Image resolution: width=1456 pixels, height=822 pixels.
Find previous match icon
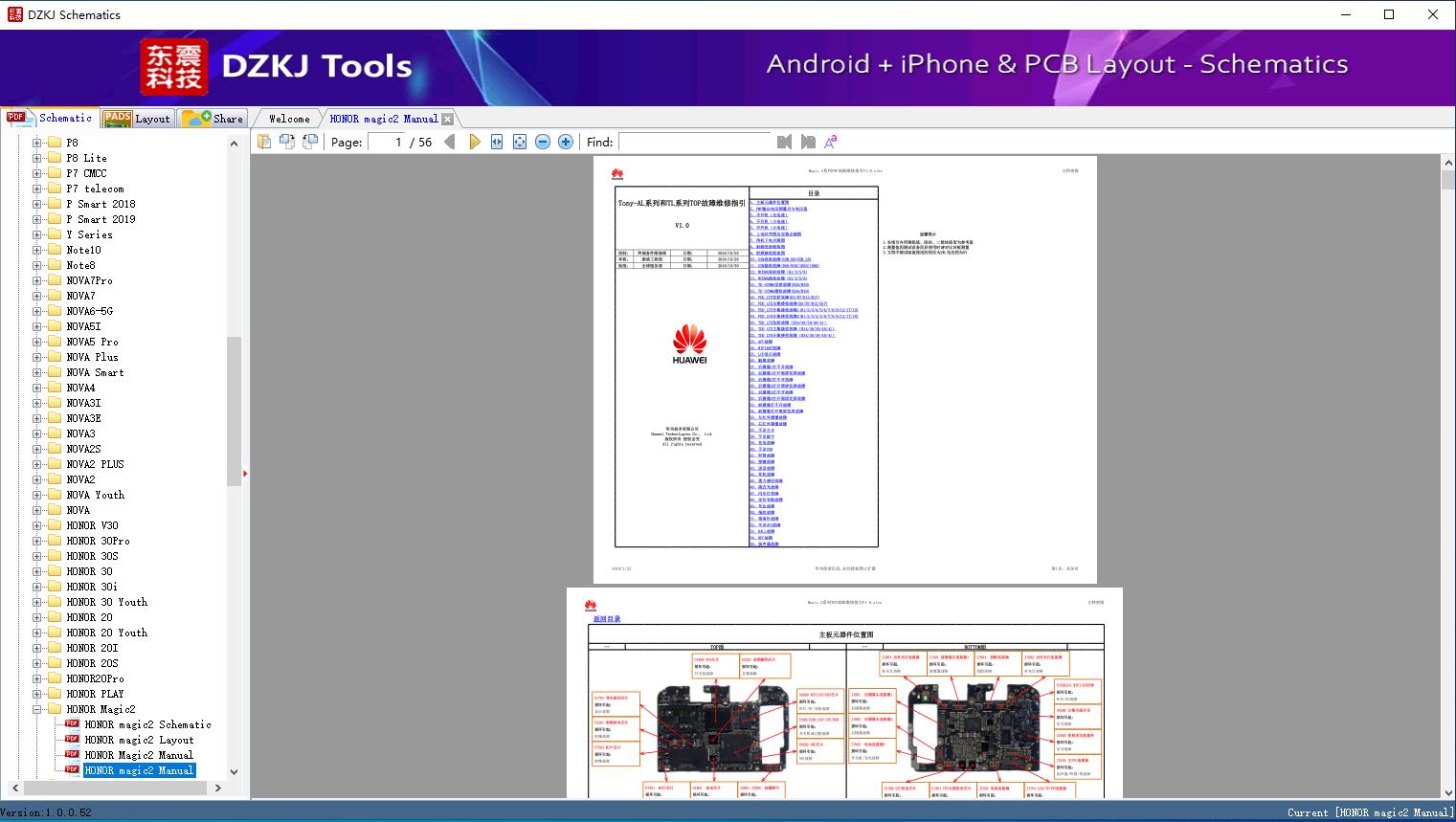(785, 142)
